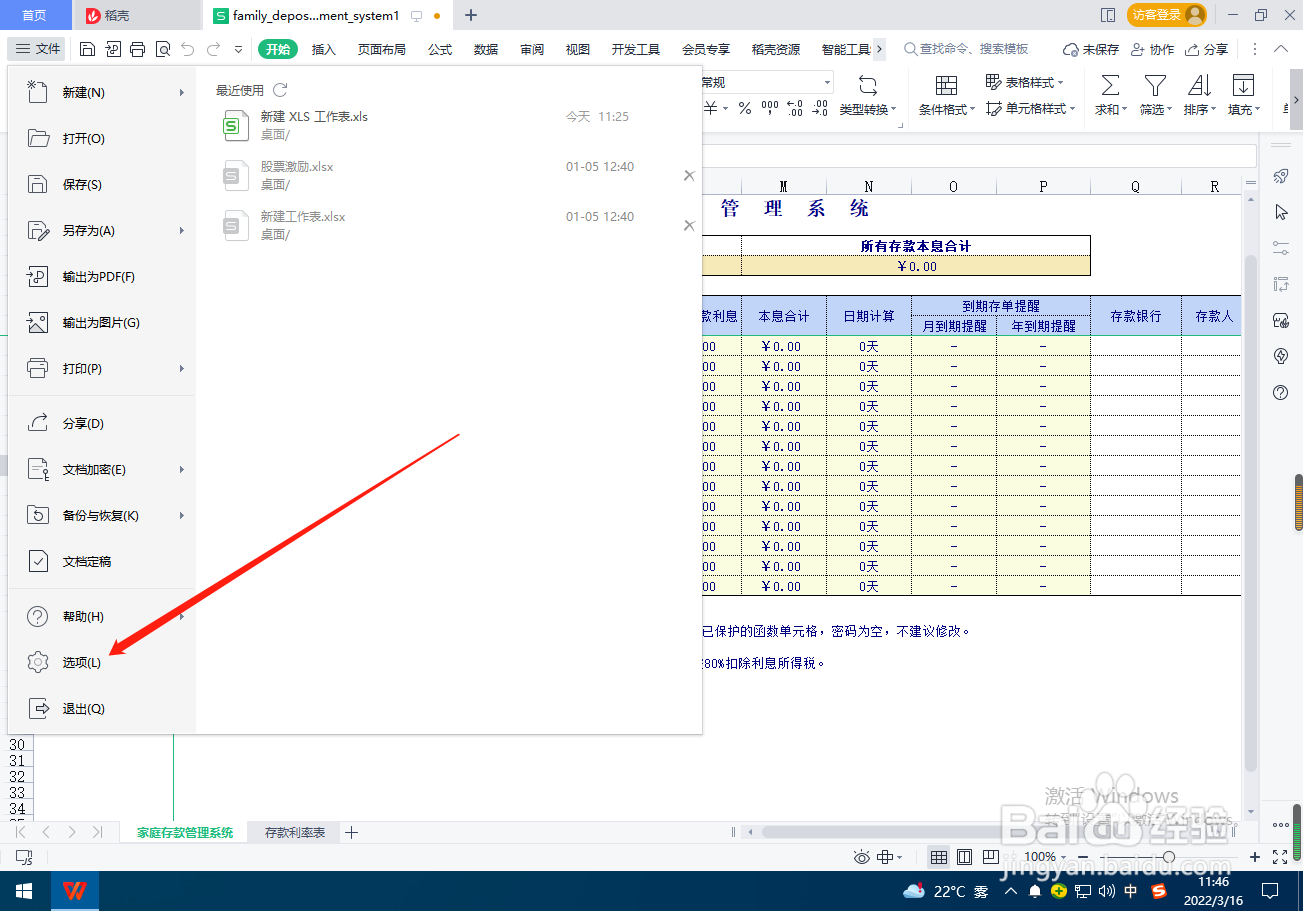Click the percent style icon
Image resolution: width=1303 pixels, height=911 pixels.
(745, 109)
